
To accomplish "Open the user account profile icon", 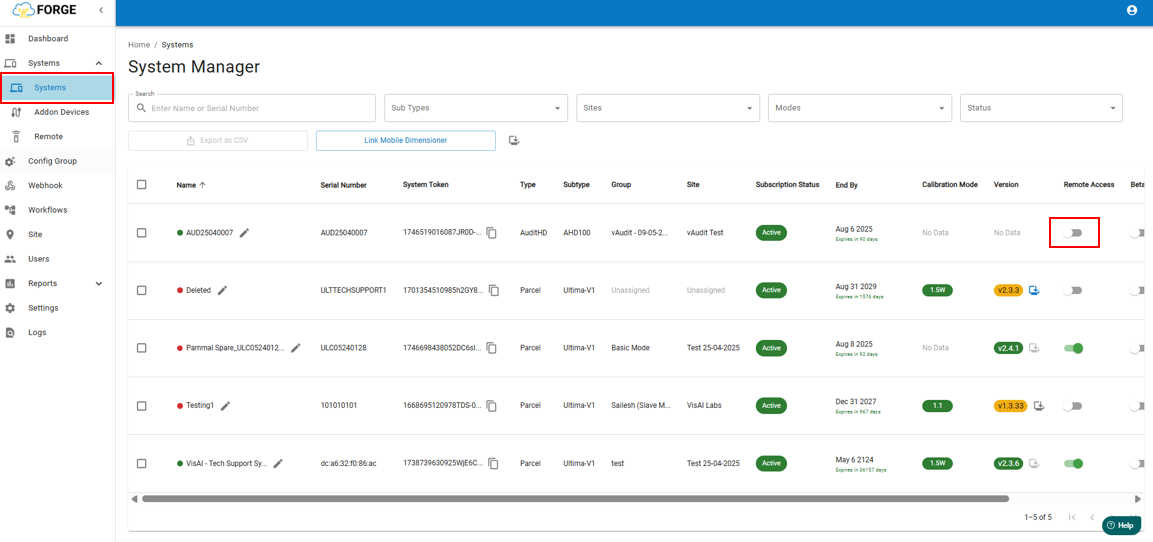I will coord(1132,10).
